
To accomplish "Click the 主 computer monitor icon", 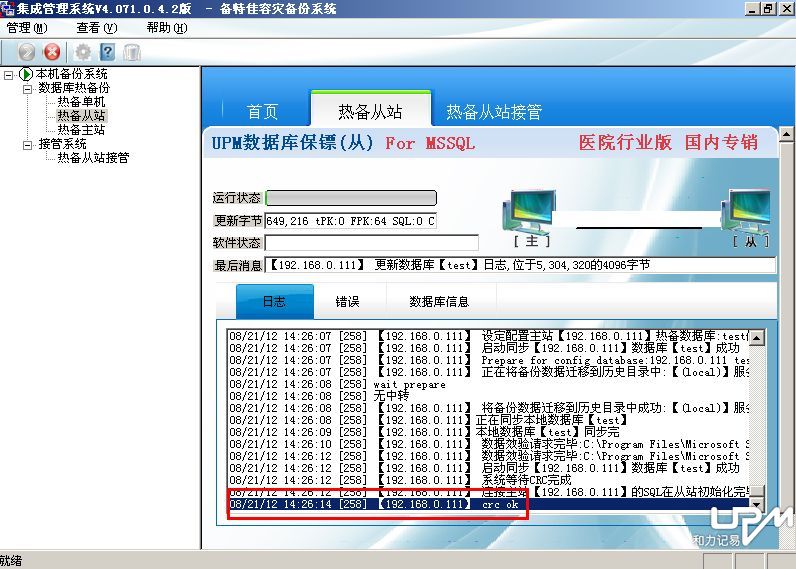I will click(x=529, y=213).
